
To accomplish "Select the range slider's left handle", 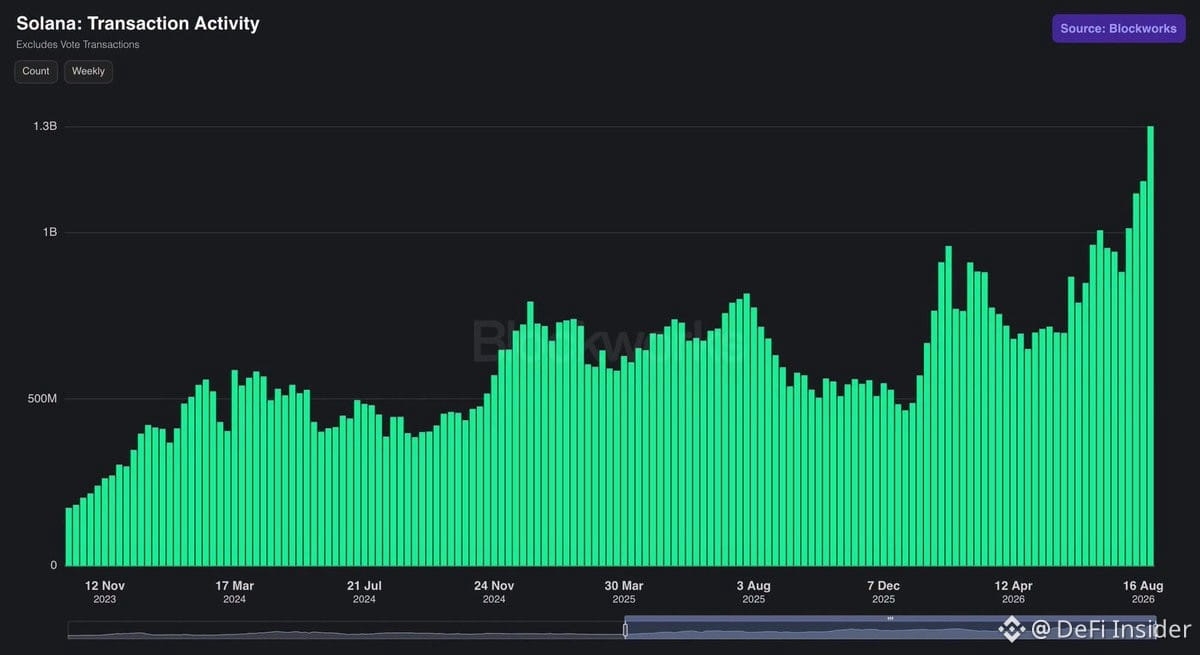I will tap(625, 629).
